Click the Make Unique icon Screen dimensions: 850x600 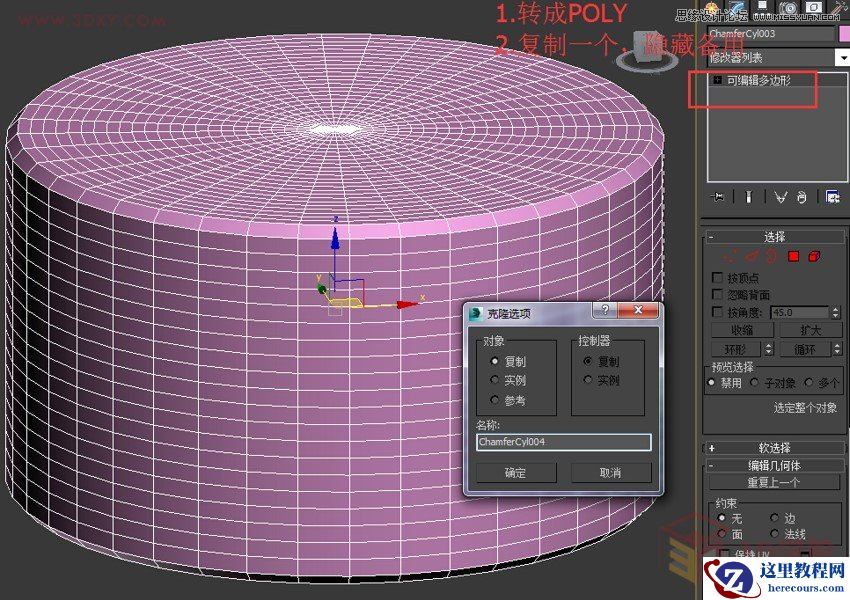(x=781, y=197)
